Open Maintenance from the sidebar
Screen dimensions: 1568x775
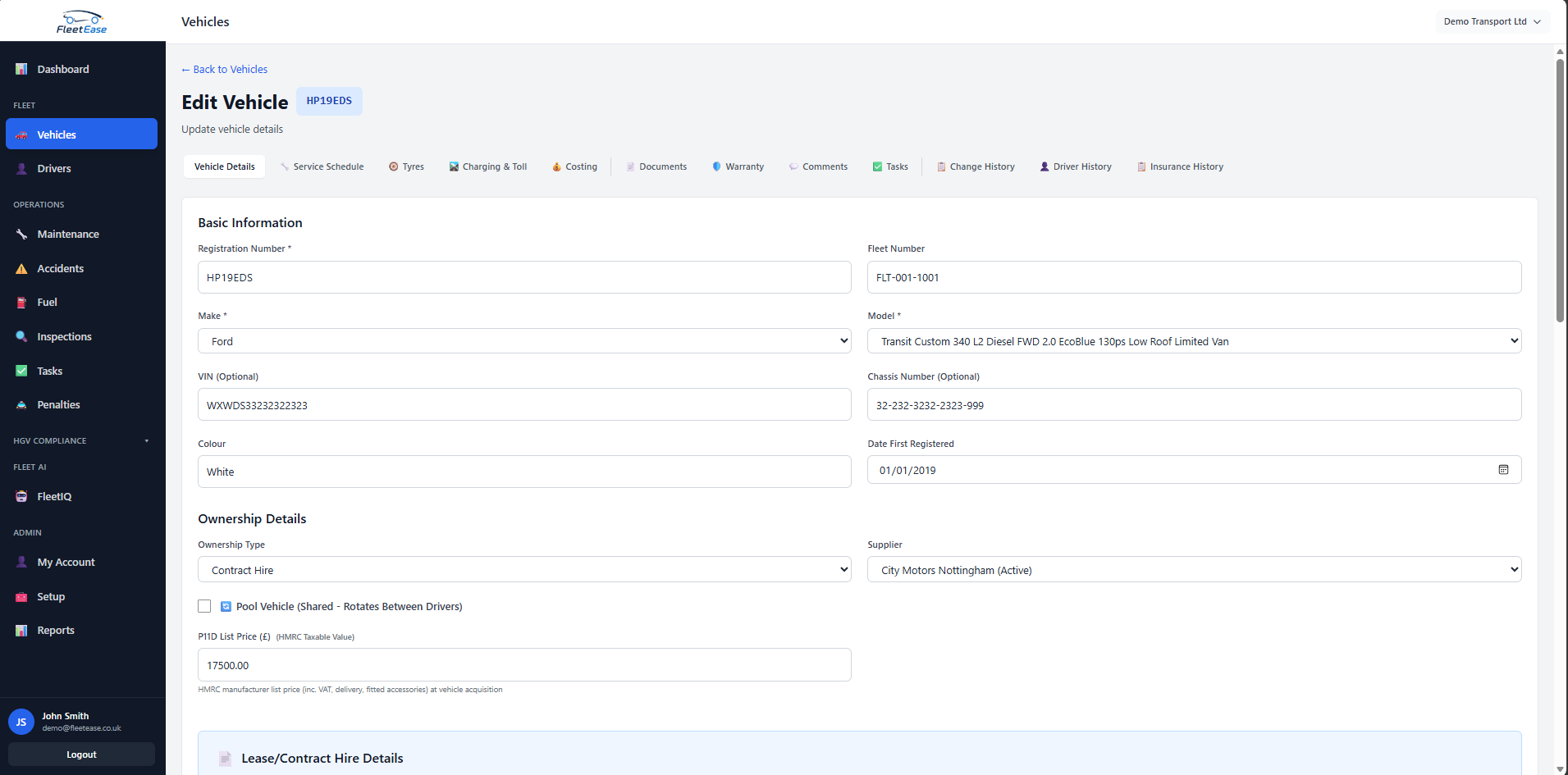pyautogui.click(x=82, y=235)
